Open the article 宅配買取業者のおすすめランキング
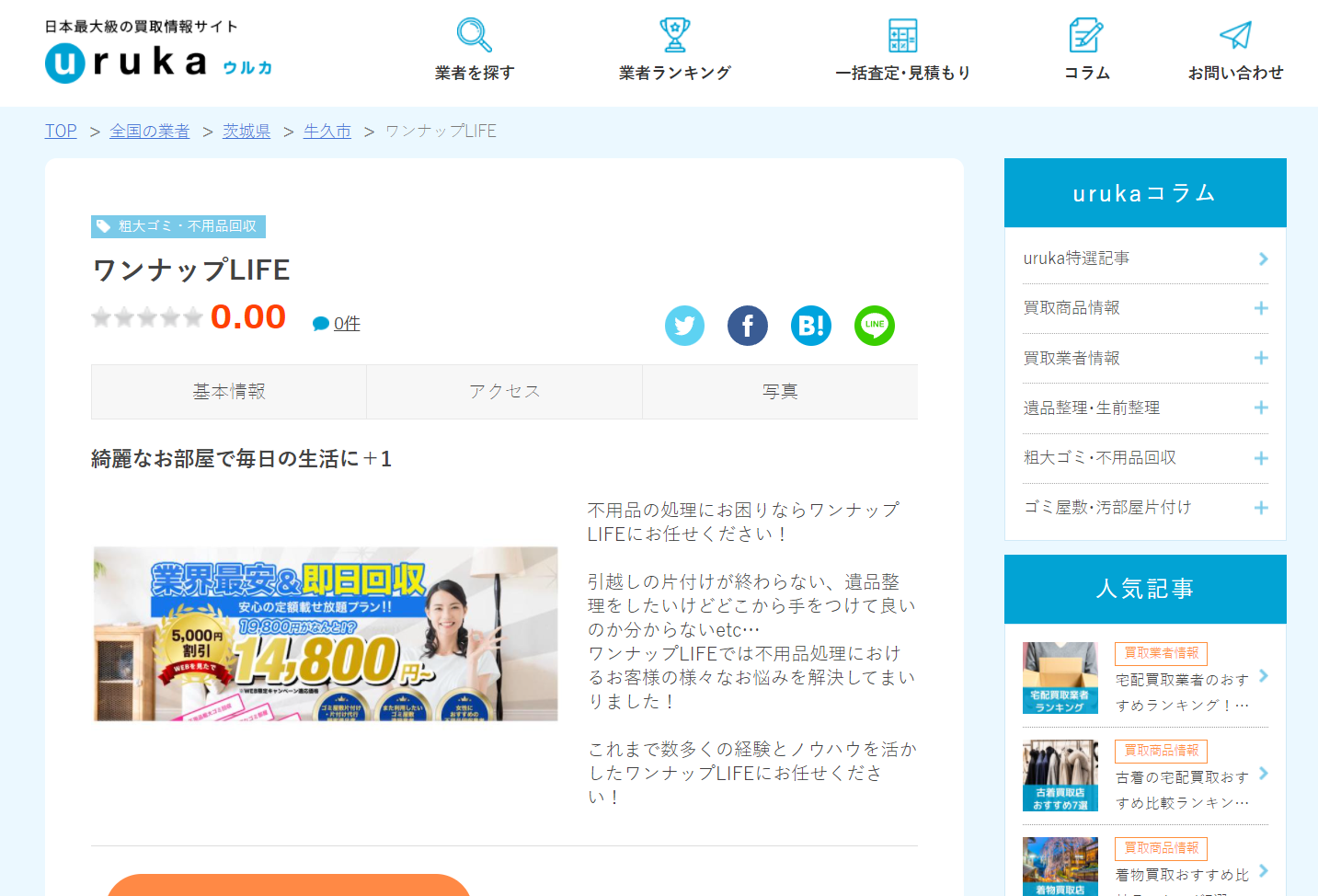 pyautogui.click(x=1183, y=693)
